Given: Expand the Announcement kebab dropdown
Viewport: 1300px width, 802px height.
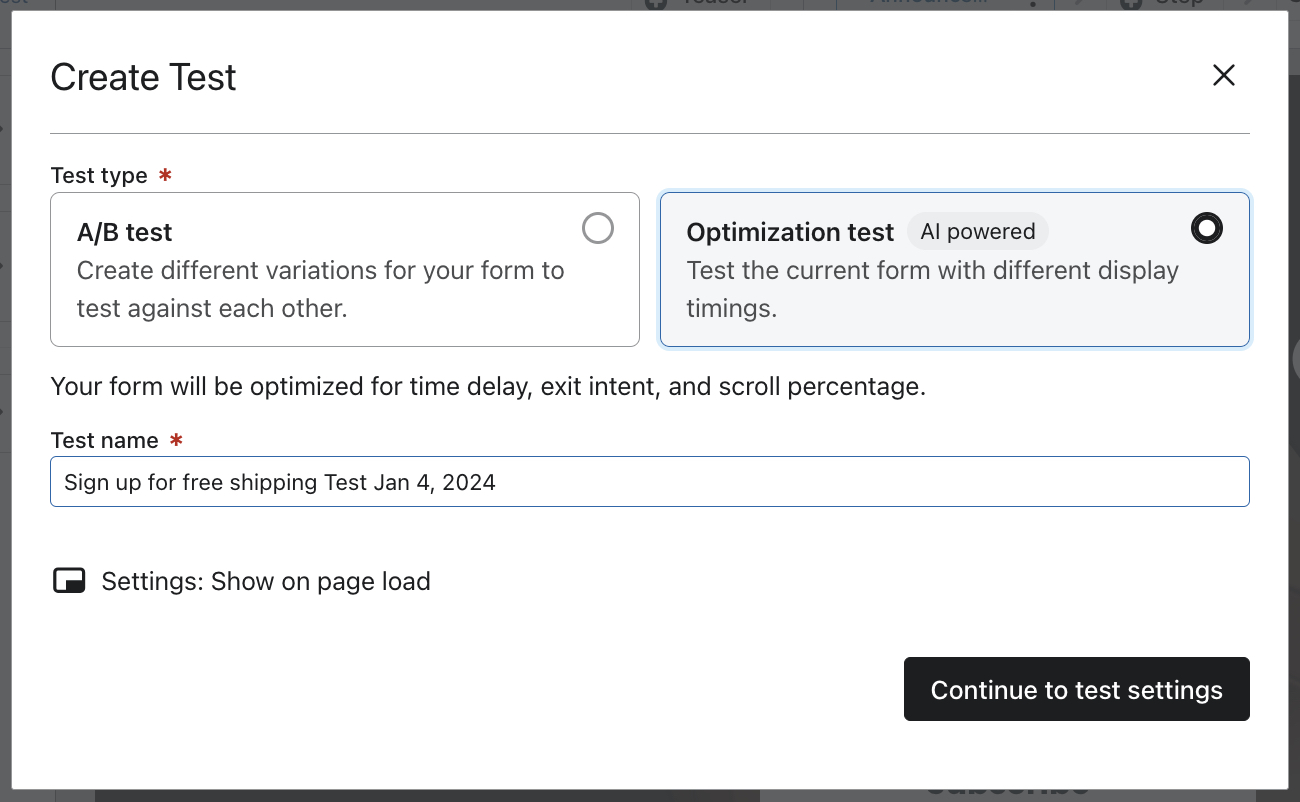Looking at the screenshot, I should pyautogui.click(x=1034, y=5).
